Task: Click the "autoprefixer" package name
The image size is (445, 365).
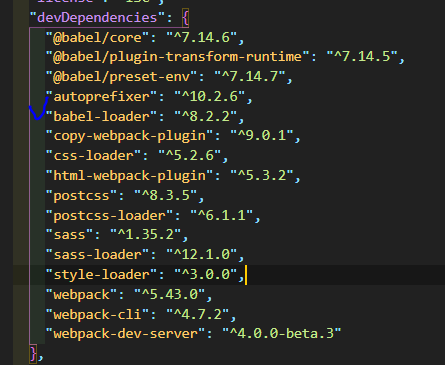Action: 102,97
